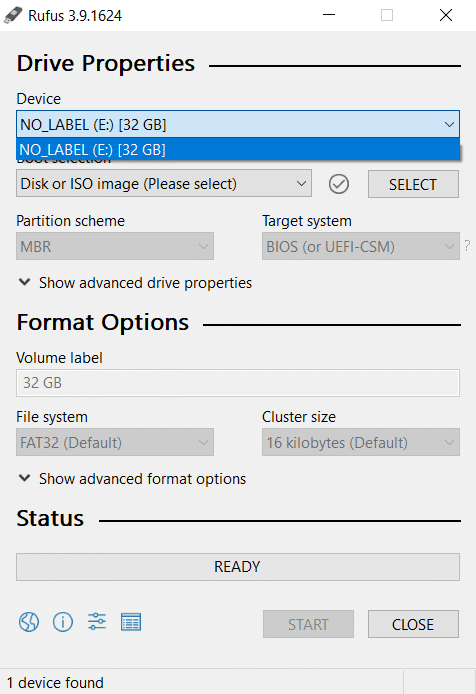Click the Target system question mark help
Screen dimensions: 476x694
click(467, 246)
